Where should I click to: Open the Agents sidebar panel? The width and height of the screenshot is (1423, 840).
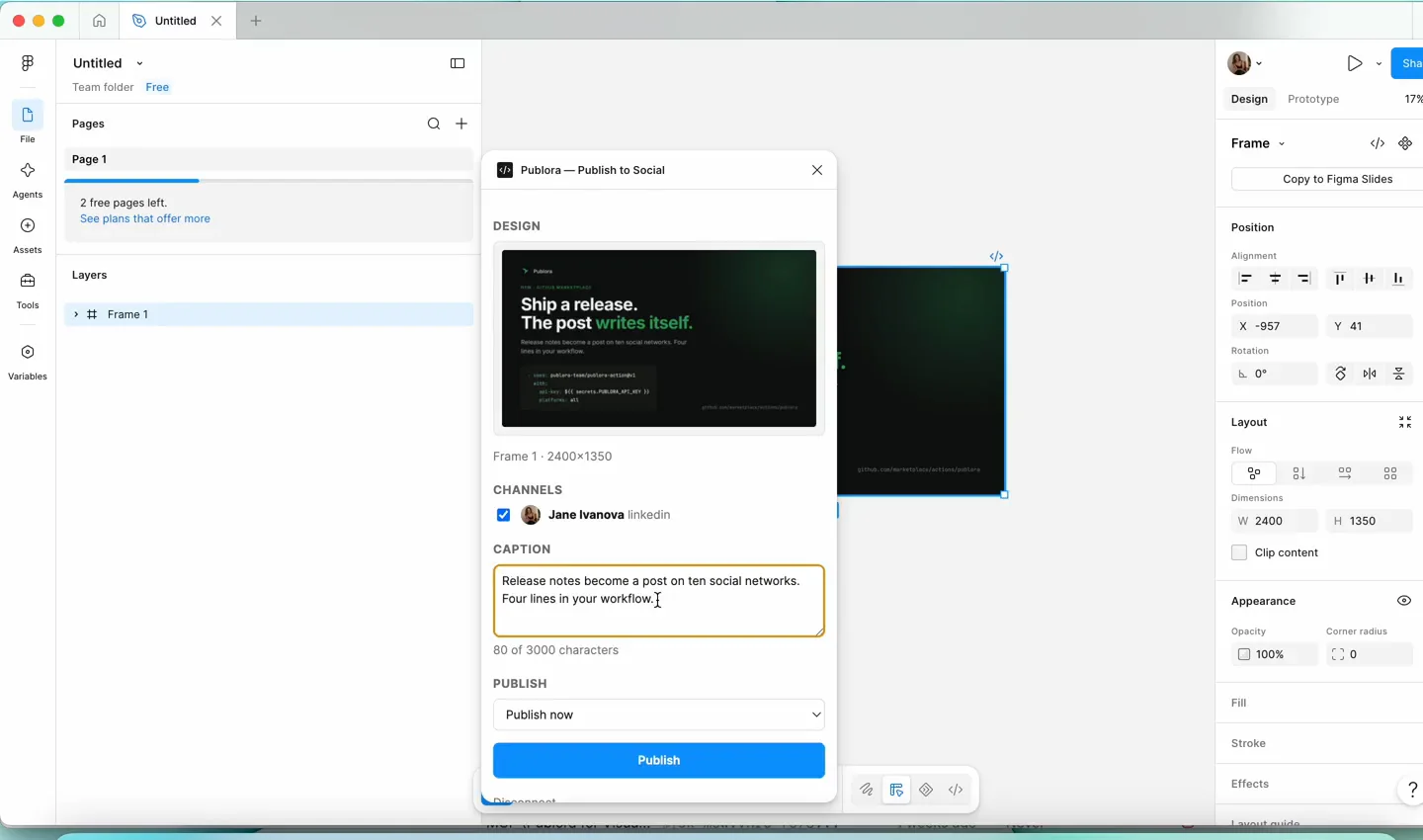point(28,179)
